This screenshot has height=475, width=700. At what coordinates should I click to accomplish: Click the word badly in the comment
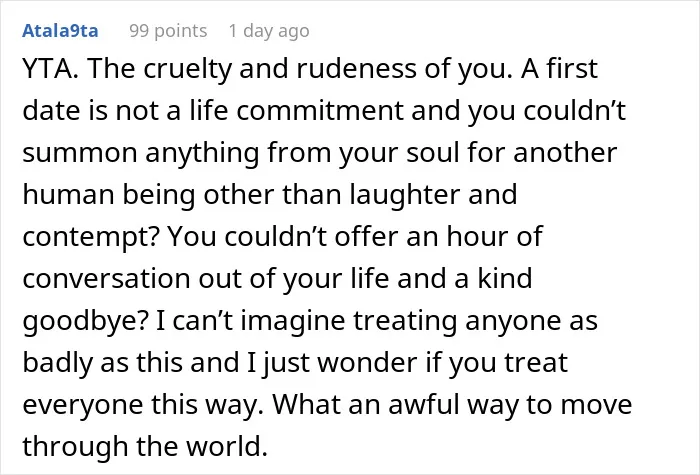[57, 362]
